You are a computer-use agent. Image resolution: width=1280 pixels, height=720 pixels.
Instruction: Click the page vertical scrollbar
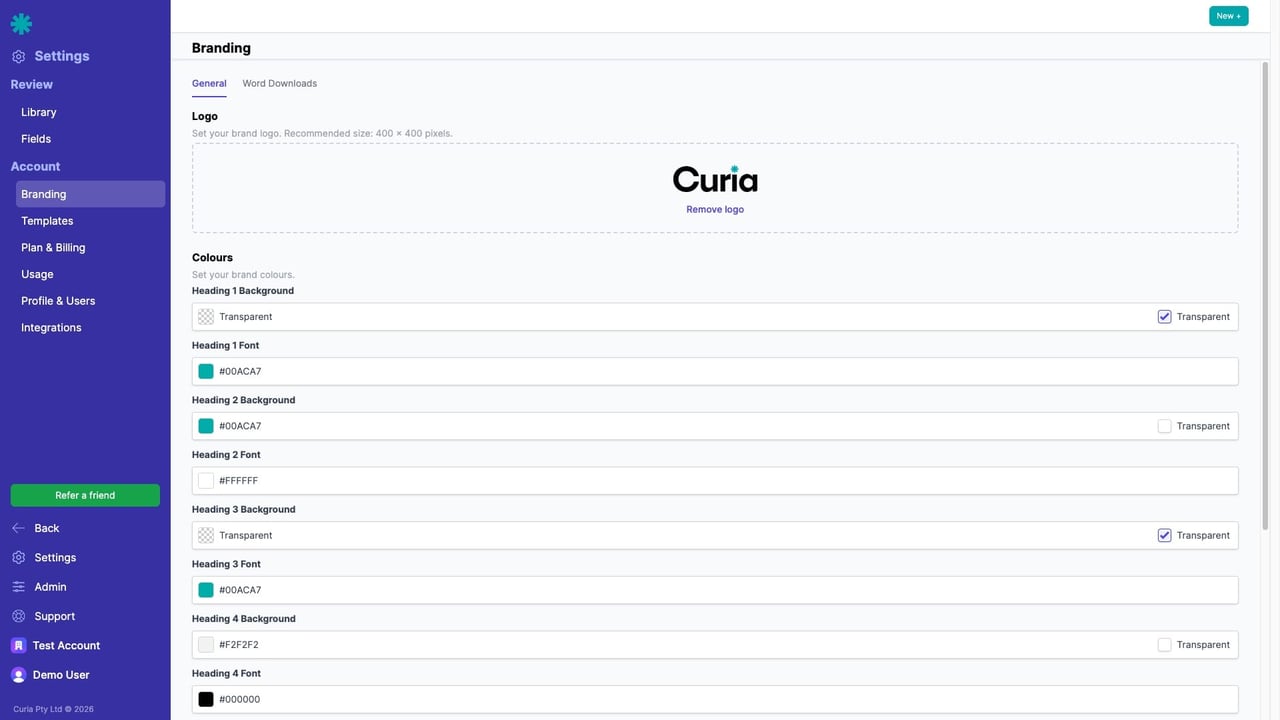tap(1264, 295)
